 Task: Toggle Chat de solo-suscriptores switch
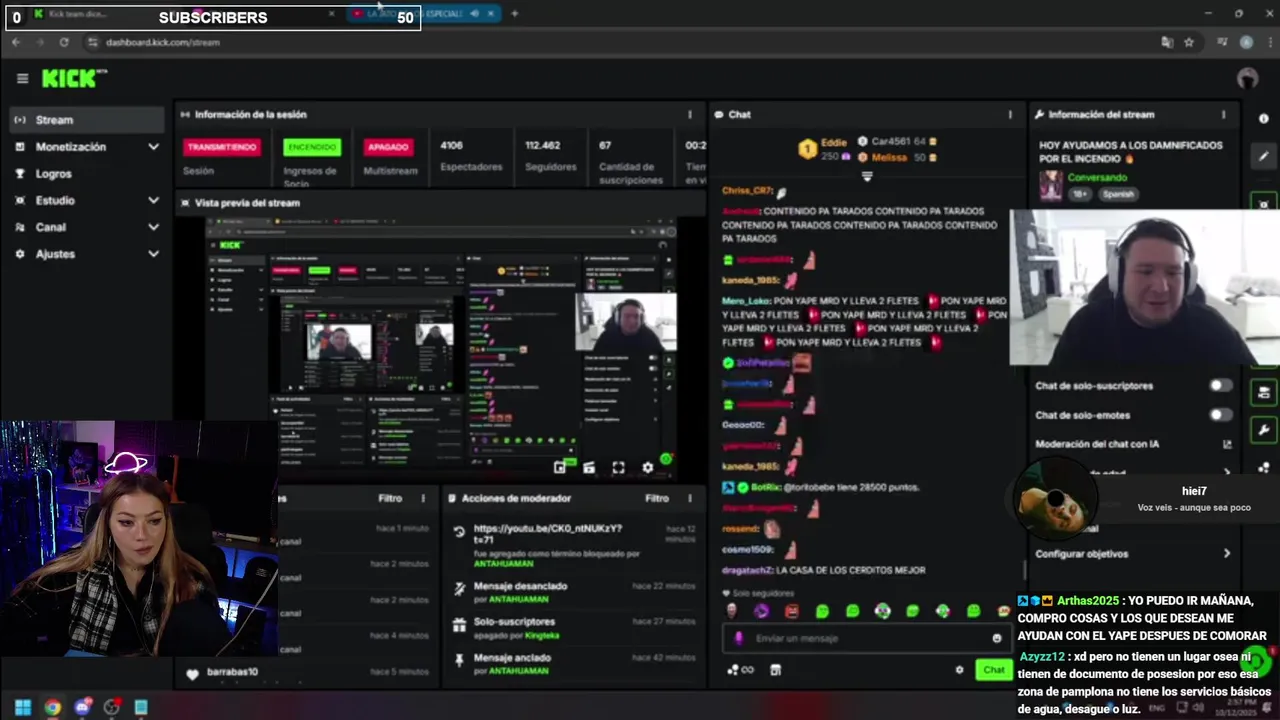point(1221,386)
